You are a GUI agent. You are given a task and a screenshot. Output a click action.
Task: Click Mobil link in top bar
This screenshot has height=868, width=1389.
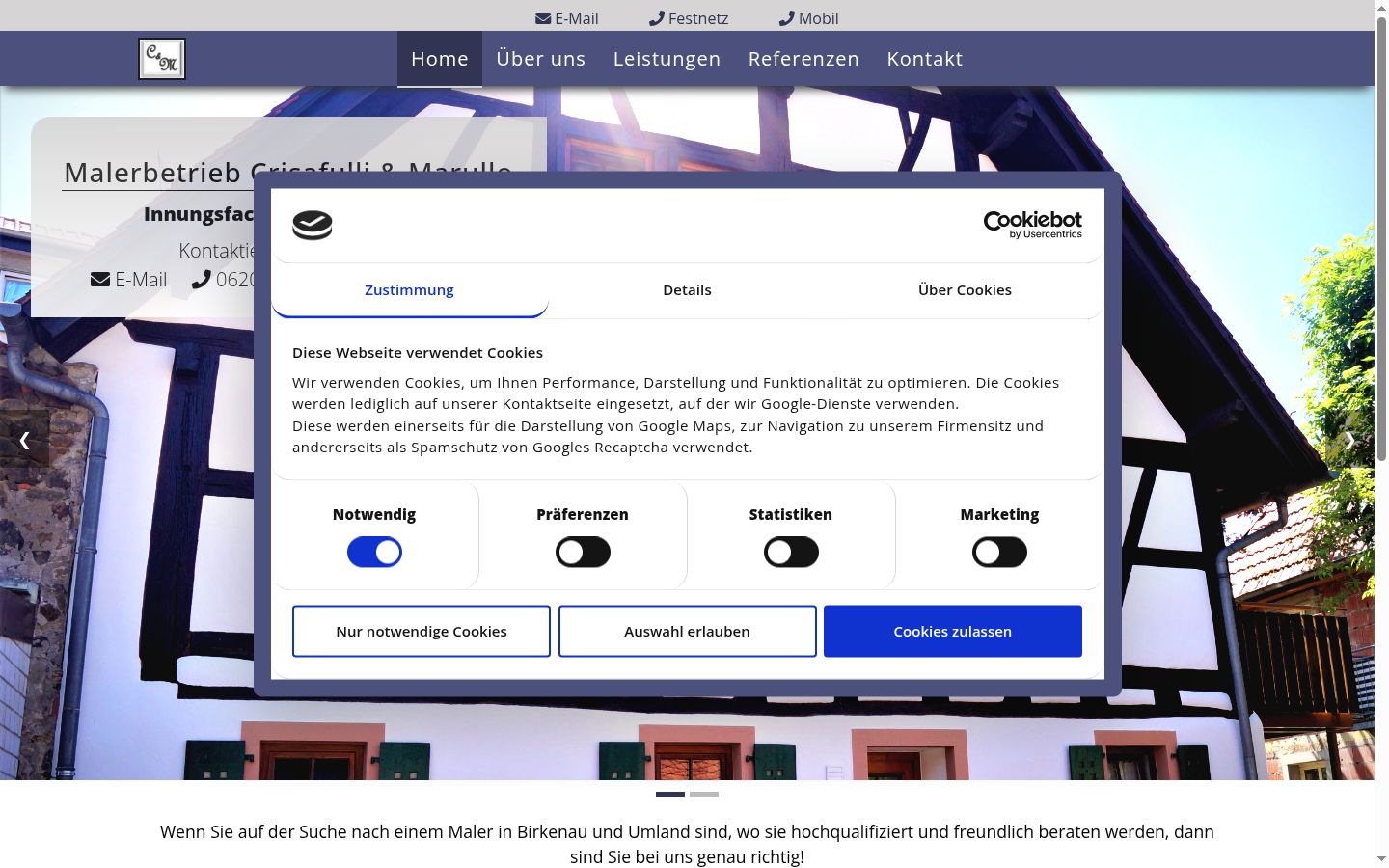[809, 18]
